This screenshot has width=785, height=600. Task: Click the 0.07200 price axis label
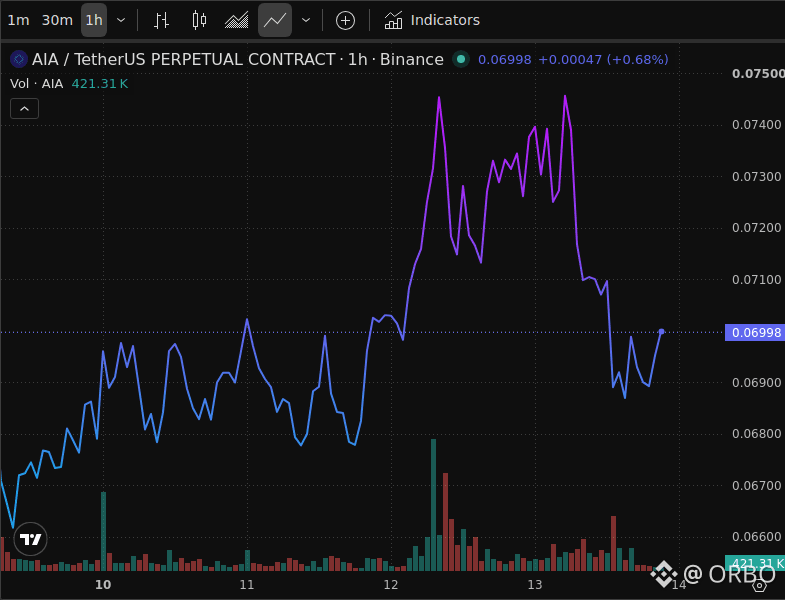coord(756,228)
